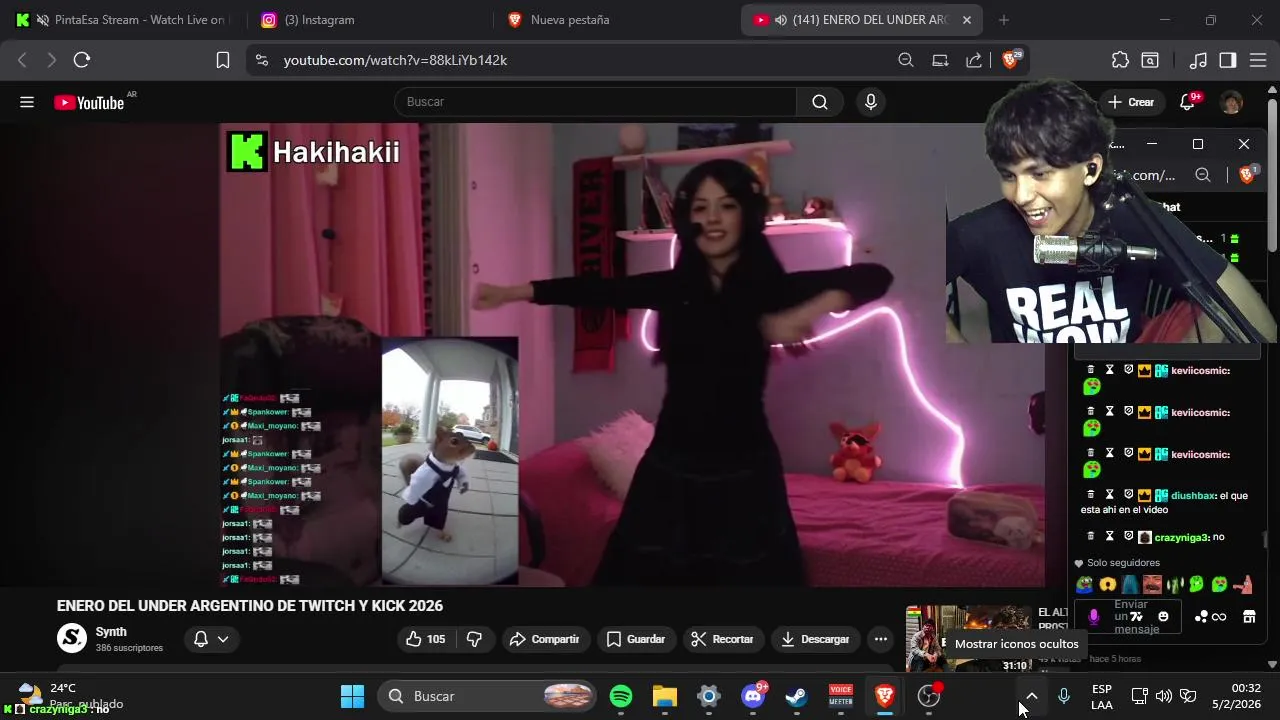This screenshot has height=720, width=1280.
Task: Start voice search with the microphone icon
Action: (871, 102)
